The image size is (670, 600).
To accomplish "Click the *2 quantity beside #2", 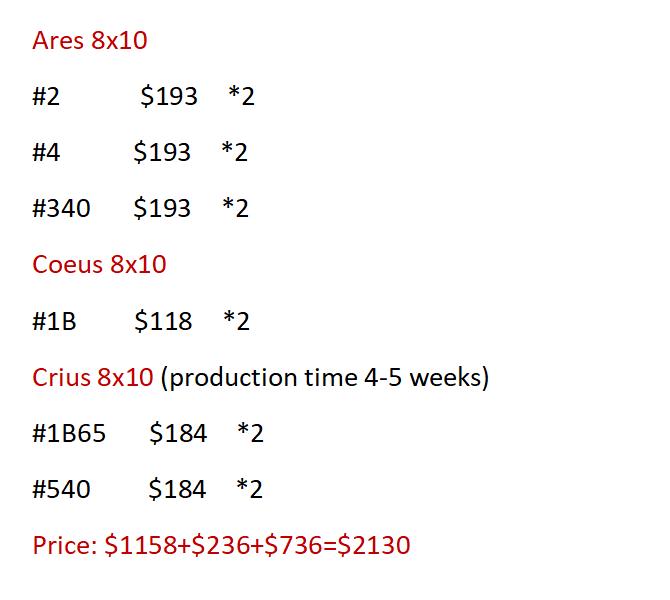I will tap(241, 95).
